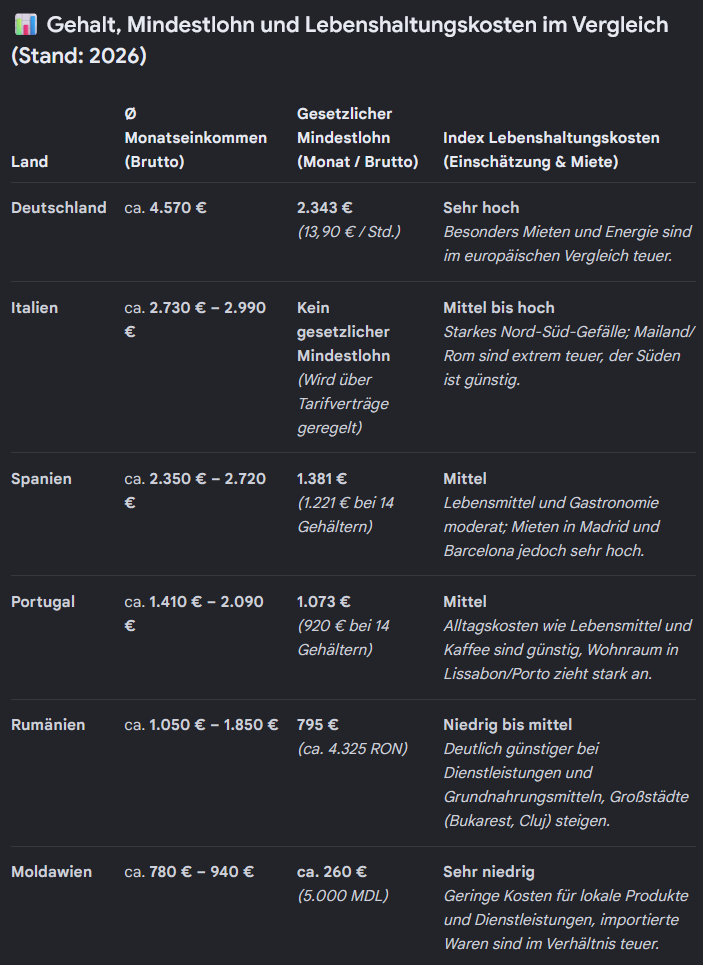703x965 pixels.
Task: Click the Moldawien row label
Action: pos(52,871)
